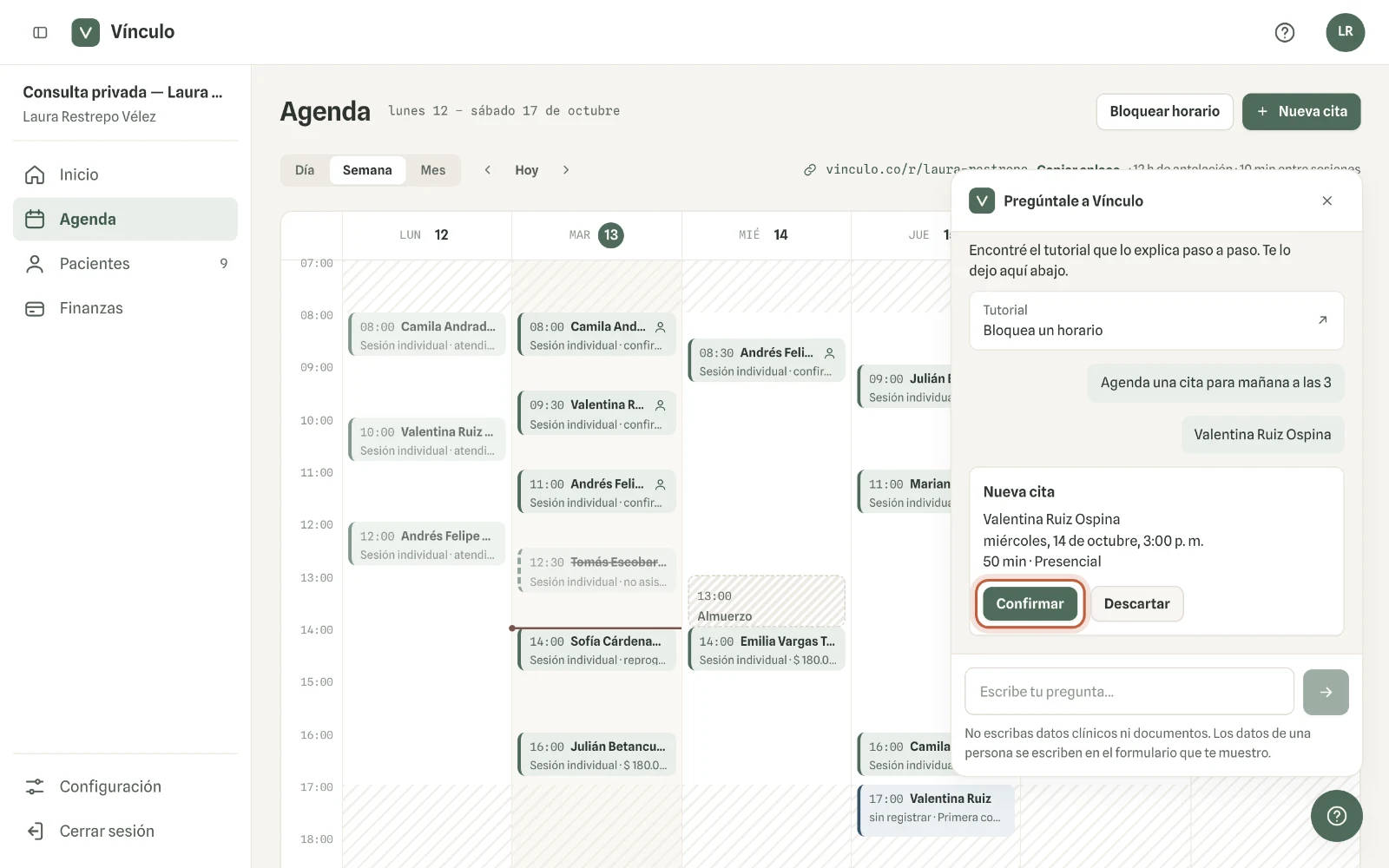This screenshot has height=868, width=1389.
Task: Click Consulta privada workspace name
Action: pyautogui.click(x=122, y=92)
